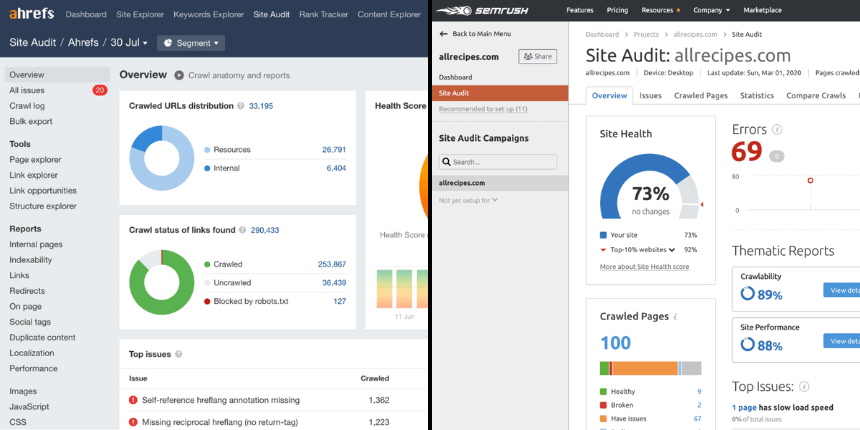Click the Share button
The height and width of the screenshot is (430, 860).
point(538,56)
